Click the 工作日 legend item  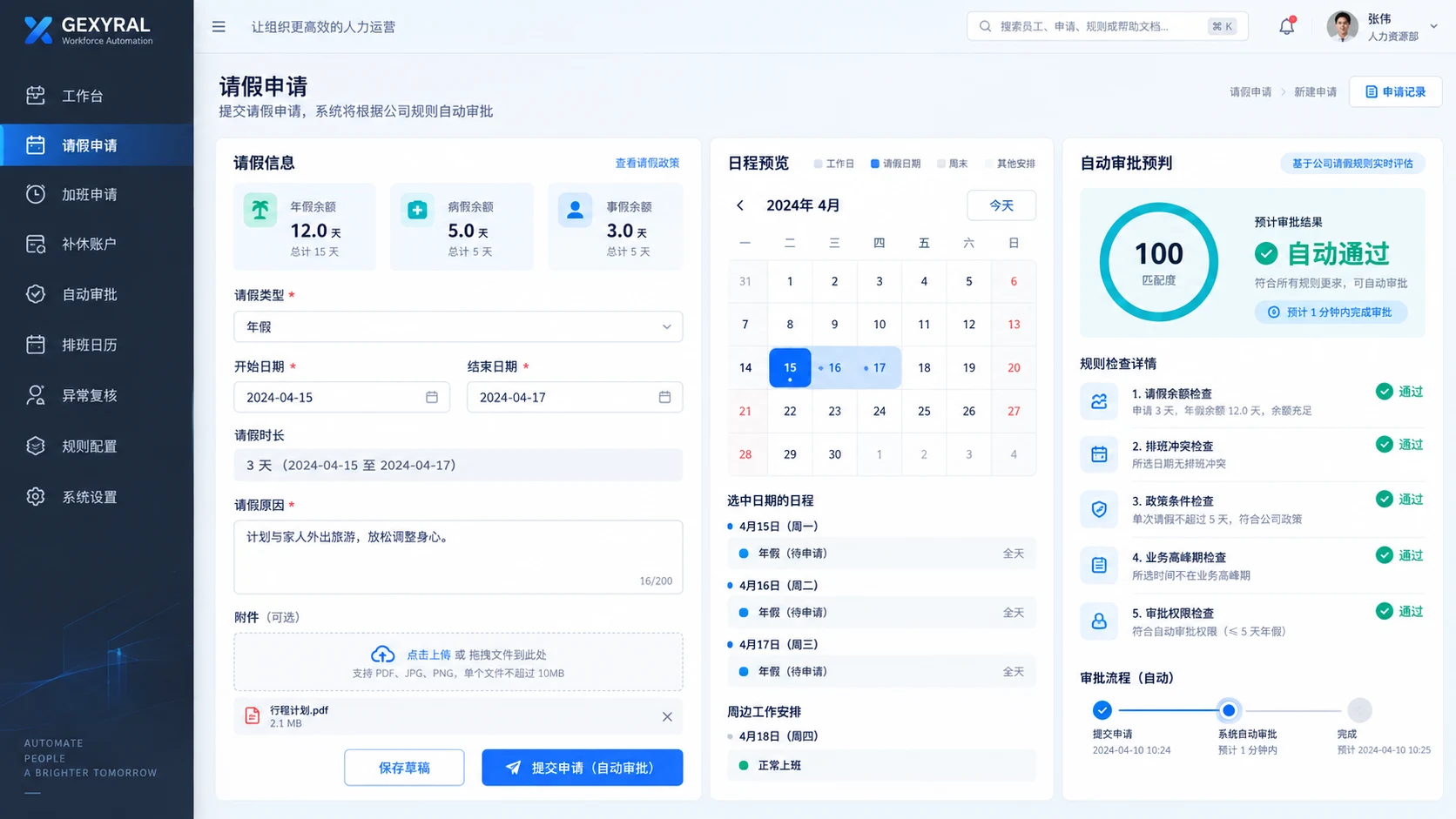tap(833, 164)
